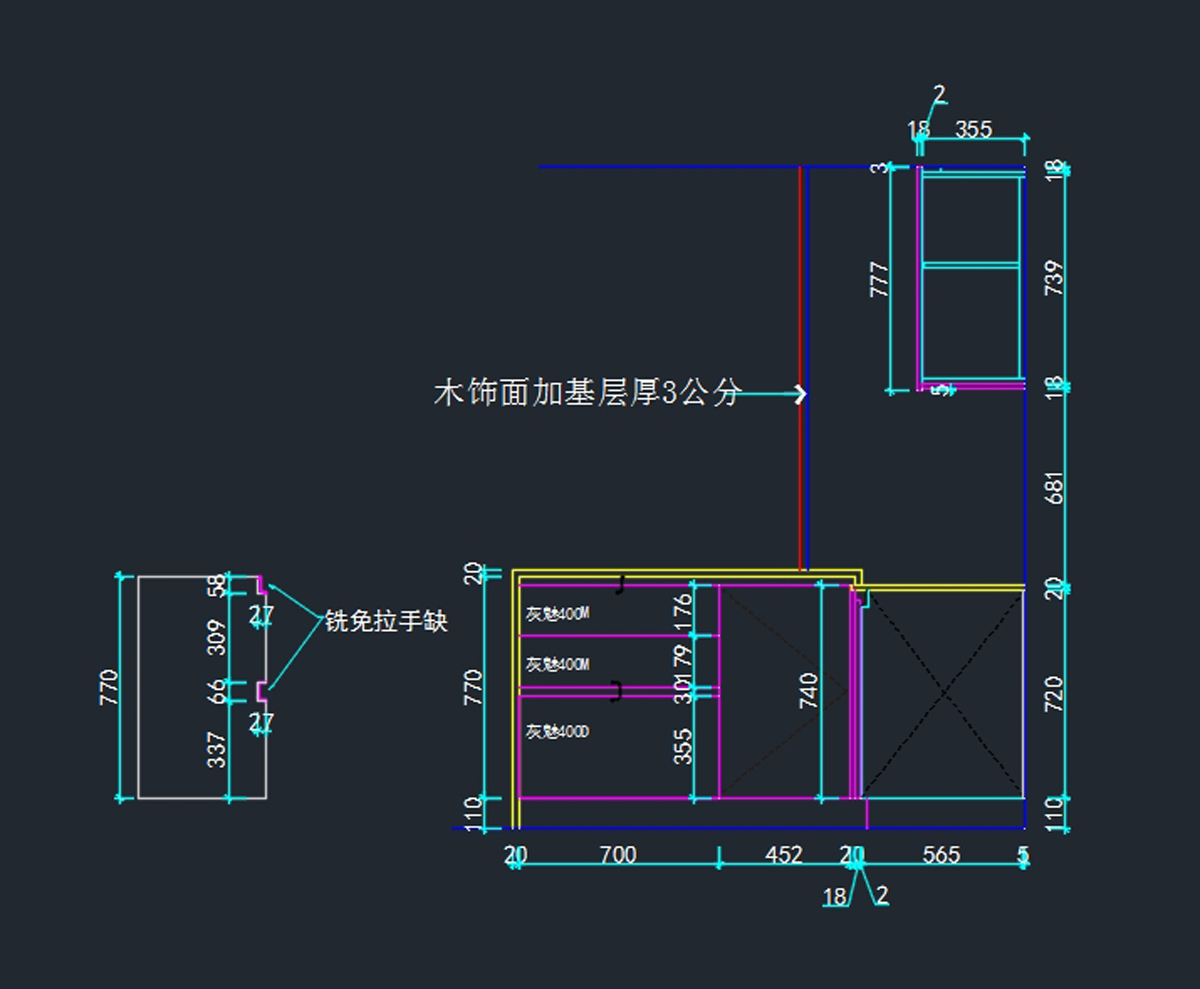The image size is (1200, 989).
Task: Select the dashed X center in right cabinet
Action: click(944, 693)
